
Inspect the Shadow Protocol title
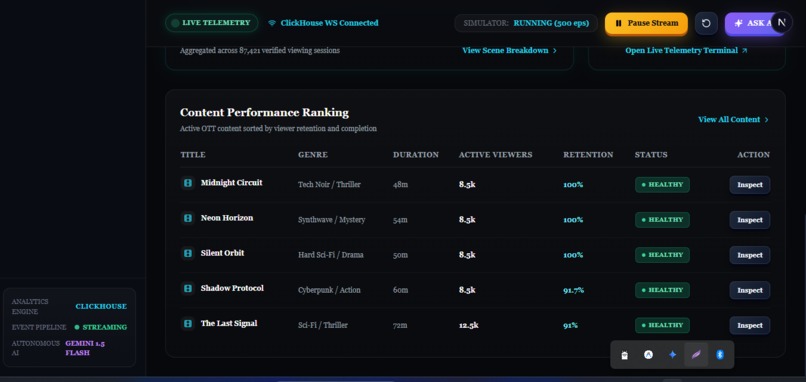pyautogui.click(x=749, y=290)
